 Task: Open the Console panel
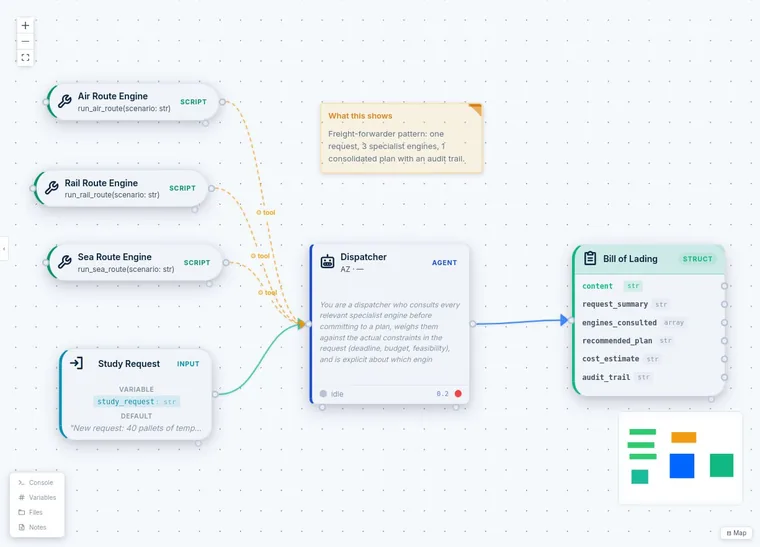point(36,483)
